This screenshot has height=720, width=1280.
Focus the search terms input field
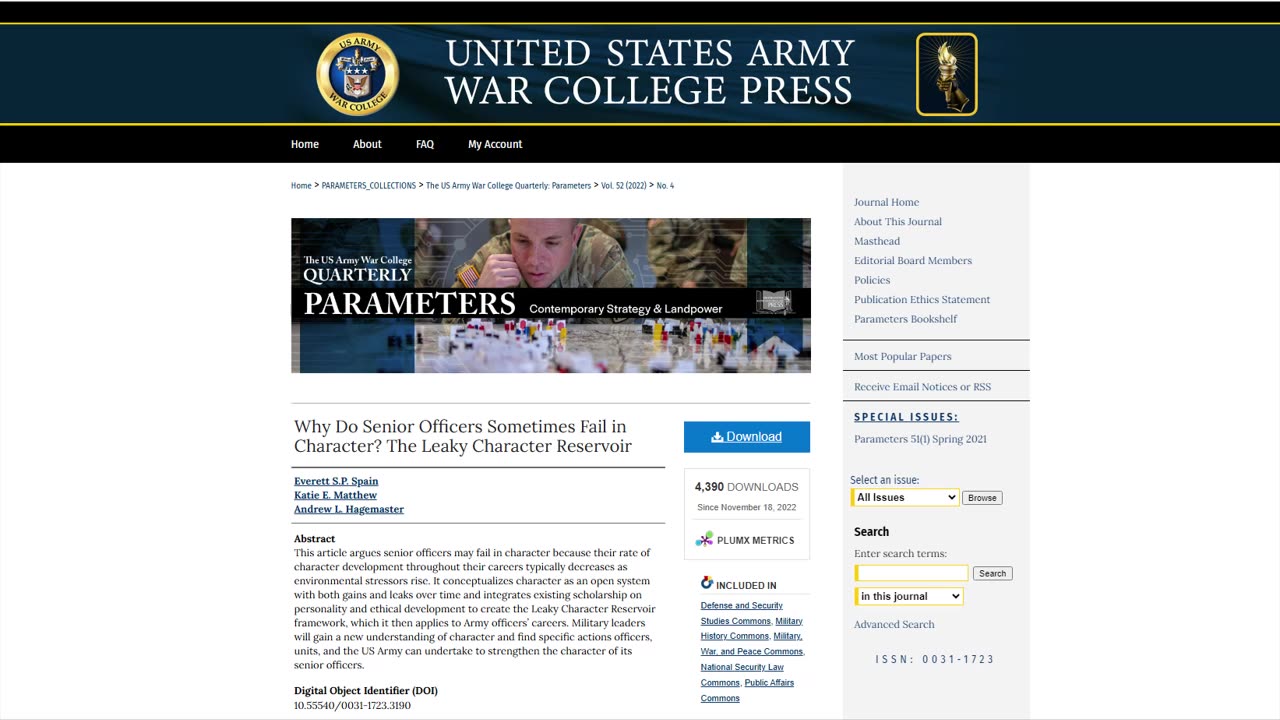click(913, 573)
